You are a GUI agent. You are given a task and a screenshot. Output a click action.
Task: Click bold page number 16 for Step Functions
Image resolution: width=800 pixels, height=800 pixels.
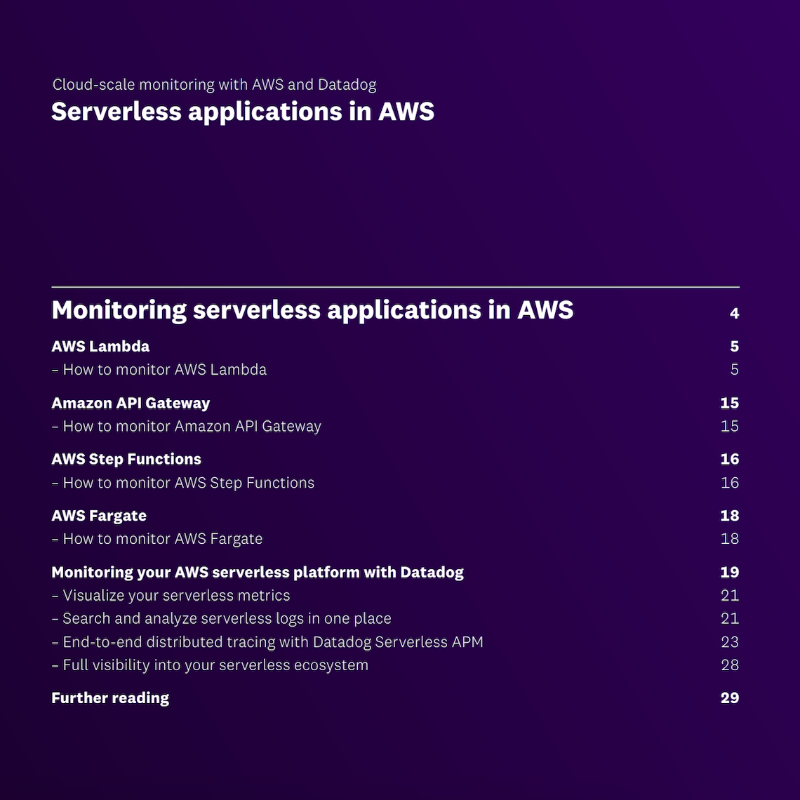click(730, 459)
